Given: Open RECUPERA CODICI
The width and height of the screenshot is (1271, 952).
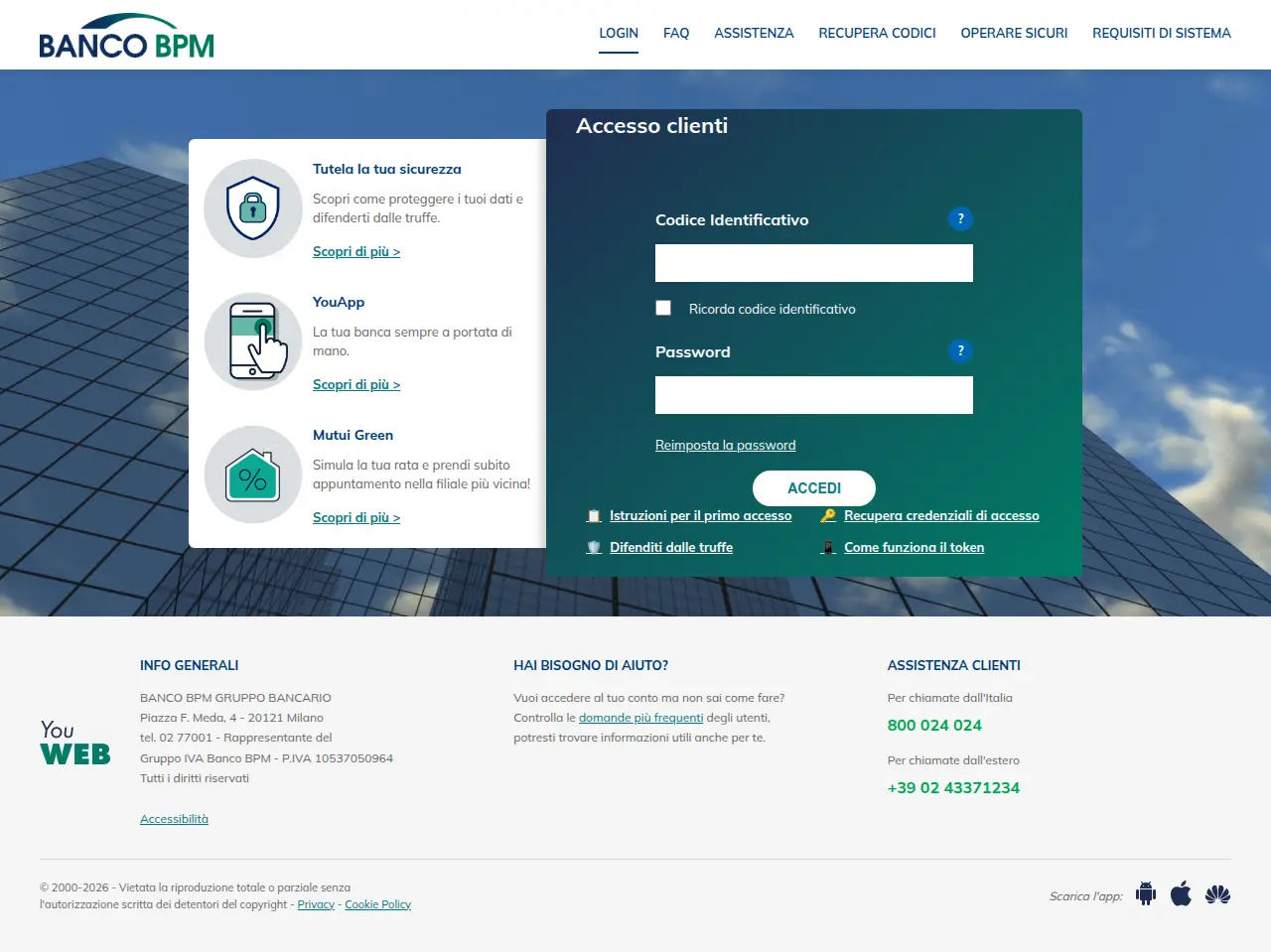Looking at the screenshot, I should tap(877, 33).
